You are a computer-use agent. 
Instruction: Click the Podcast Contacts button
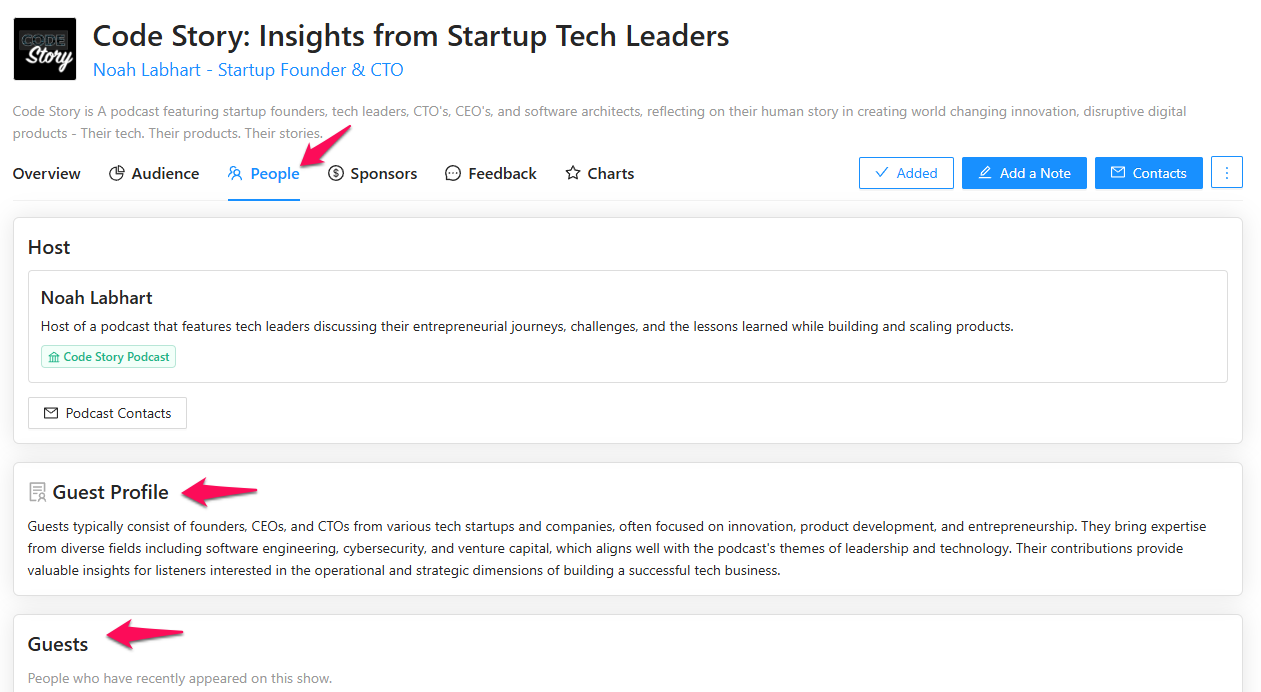107,413
